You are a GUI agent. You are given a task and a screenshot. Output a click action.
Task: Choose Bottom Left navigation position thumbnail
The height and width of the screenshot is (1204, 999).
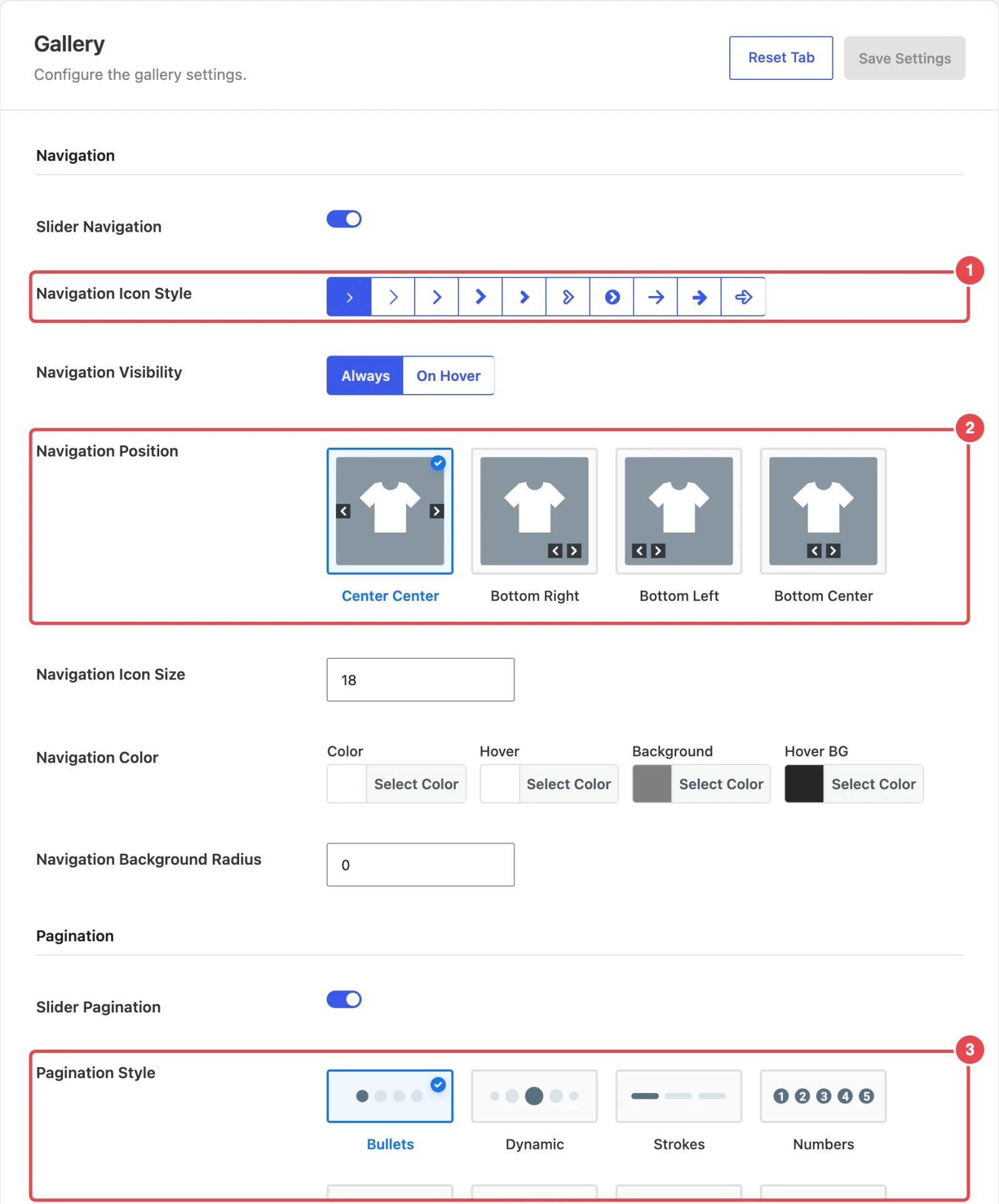[x=679, y=511]
